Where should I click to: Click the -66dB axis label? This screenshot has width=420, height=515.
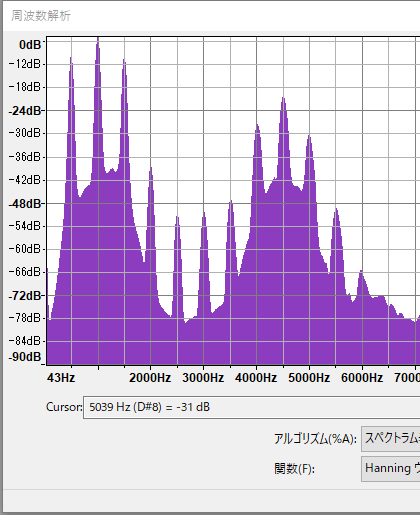tap(25, 272)
